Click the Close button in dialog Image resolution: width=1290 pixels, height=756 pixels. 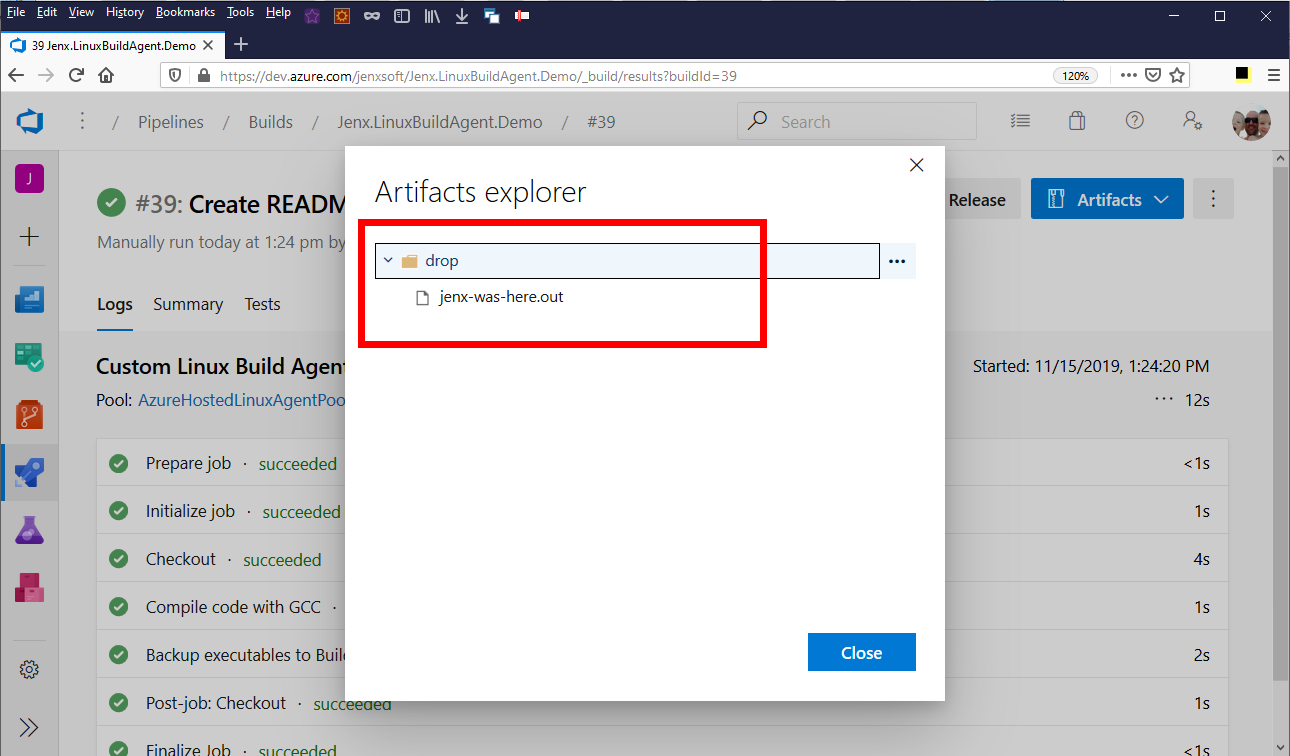(x=861, y=653)
